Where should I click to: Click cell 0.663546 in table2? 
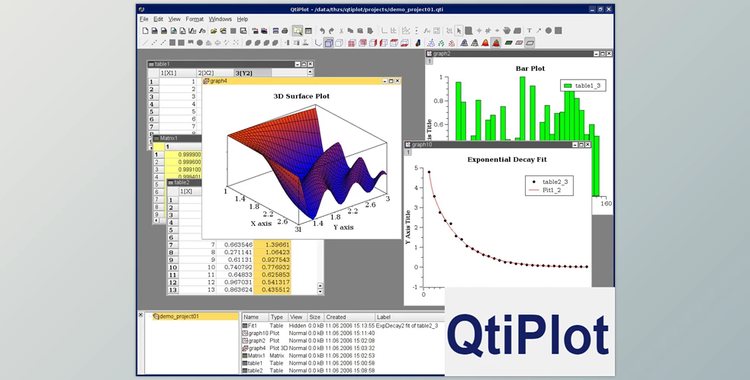click(235, 245)
